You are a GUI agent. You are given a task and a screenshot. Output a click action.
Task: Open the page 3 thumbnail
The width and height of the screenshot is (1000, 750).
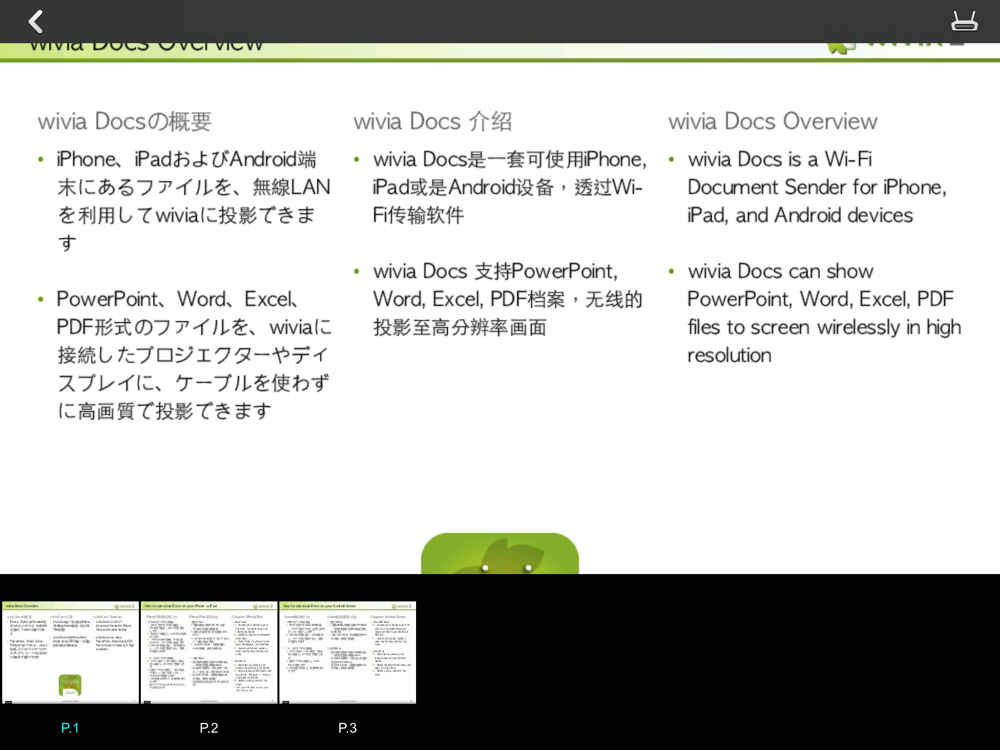point(348,652)
